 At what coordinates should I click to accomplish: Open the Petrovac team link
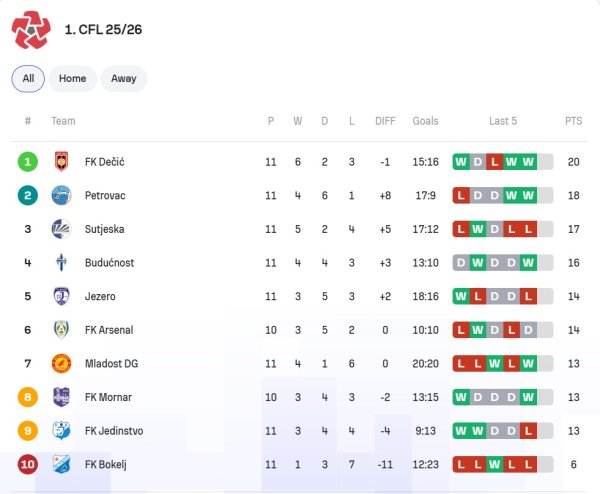tap(105, 195)
